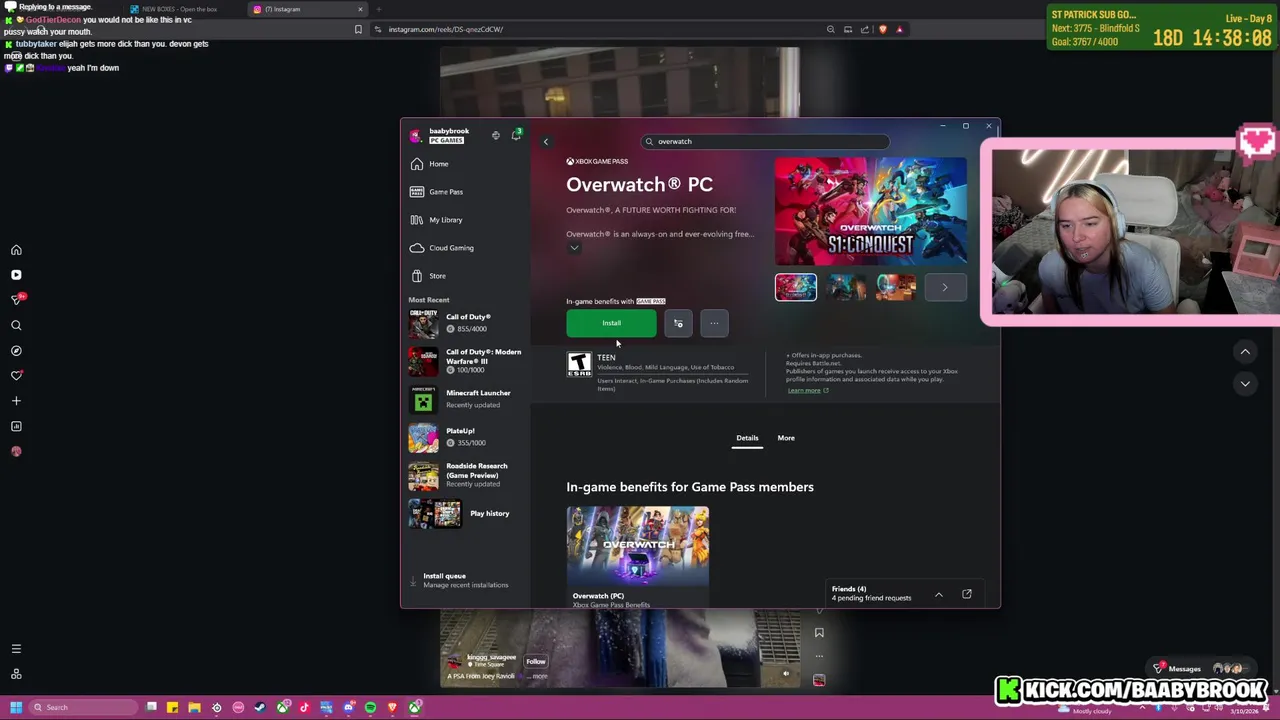Open Game Pass section in sidebar
Image resolution: width=1280 pixels, height=720 pixels.
click(437, 192)
